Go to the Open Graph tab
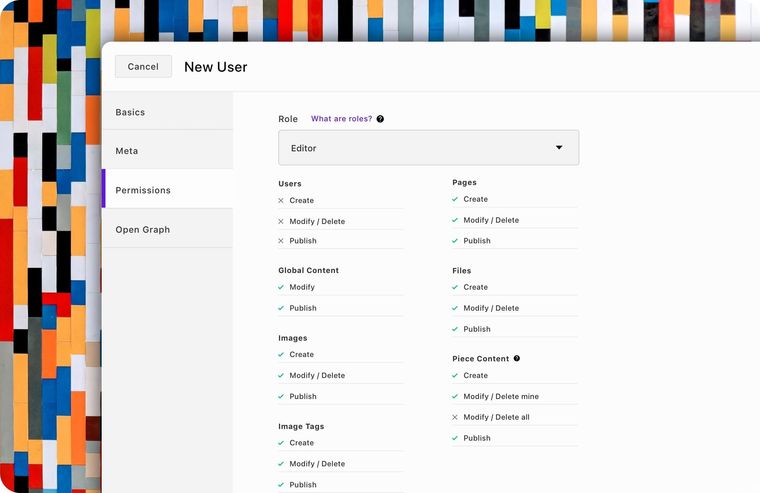This screenshot has height=493, width=760. (x=168, y=229)
